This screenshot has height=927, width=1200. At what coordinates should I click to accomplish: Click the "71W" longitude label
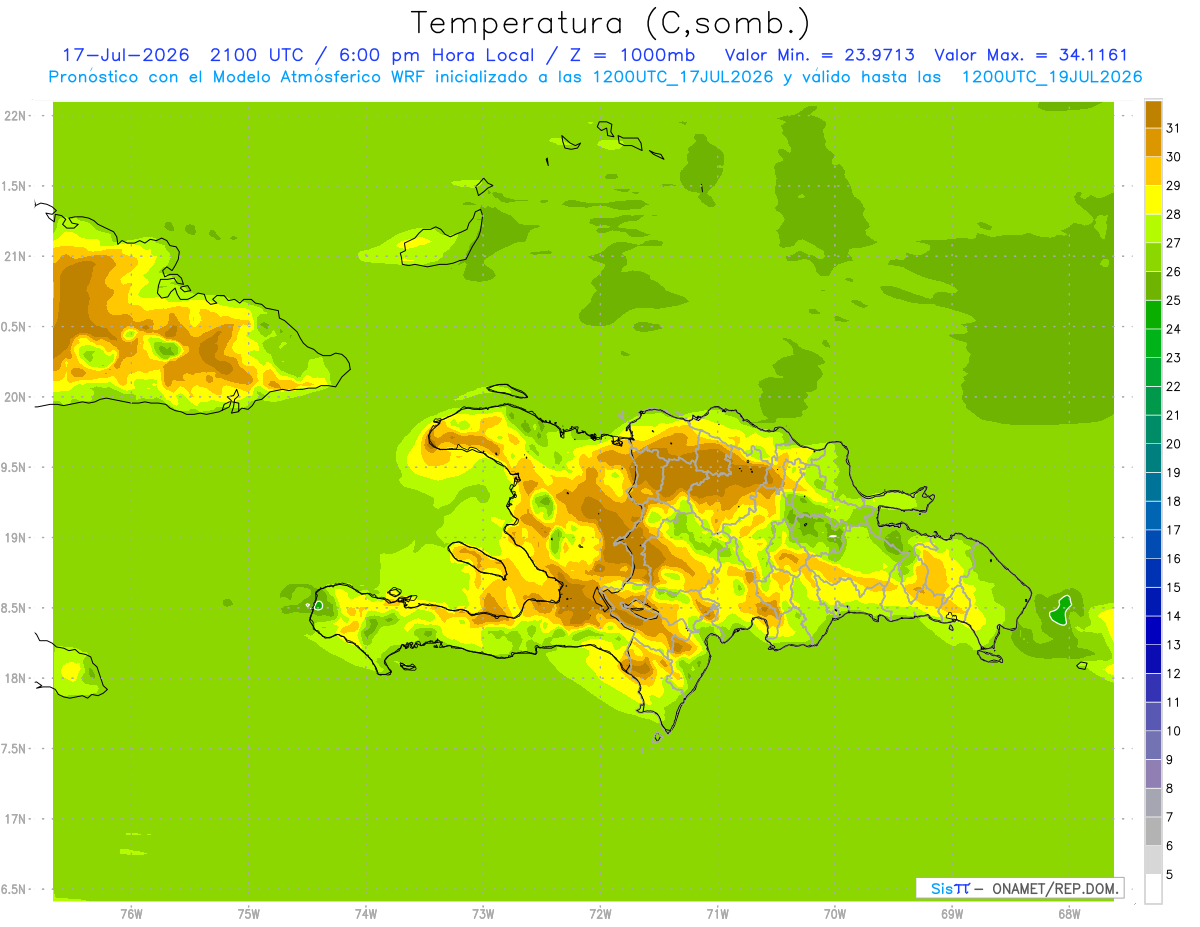[x=717, y=914]
